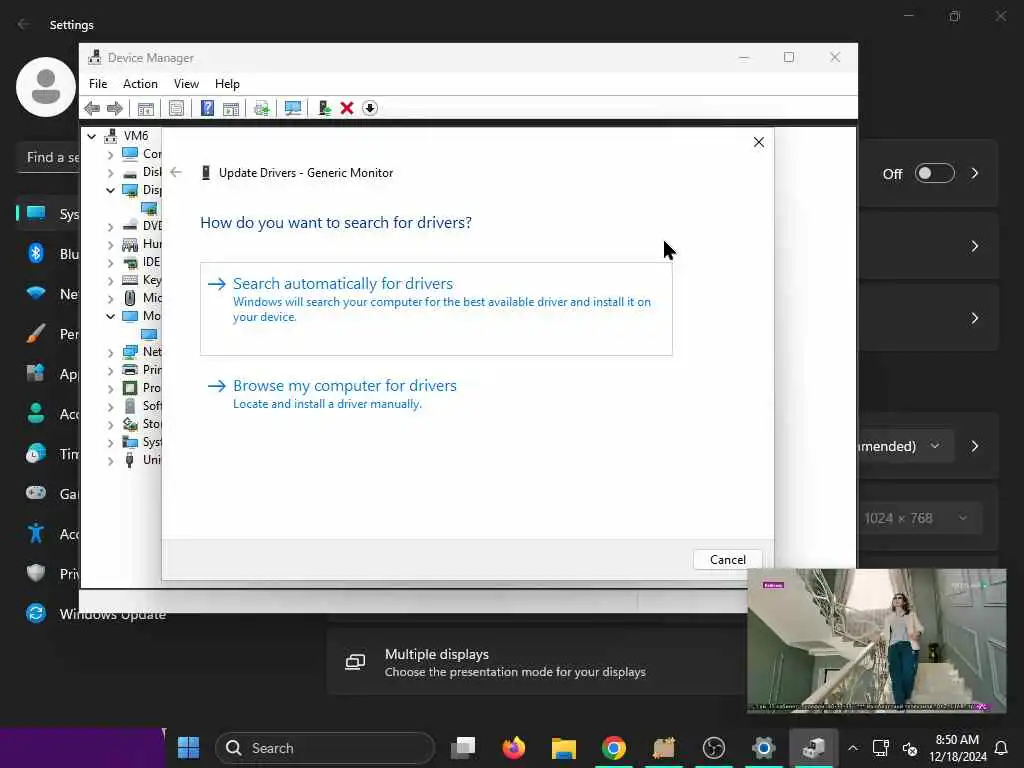Click the red X Uninstall device toolbar icon
Screen dimensions: 1024x768
pyautogui.click(x=347, y=108)
